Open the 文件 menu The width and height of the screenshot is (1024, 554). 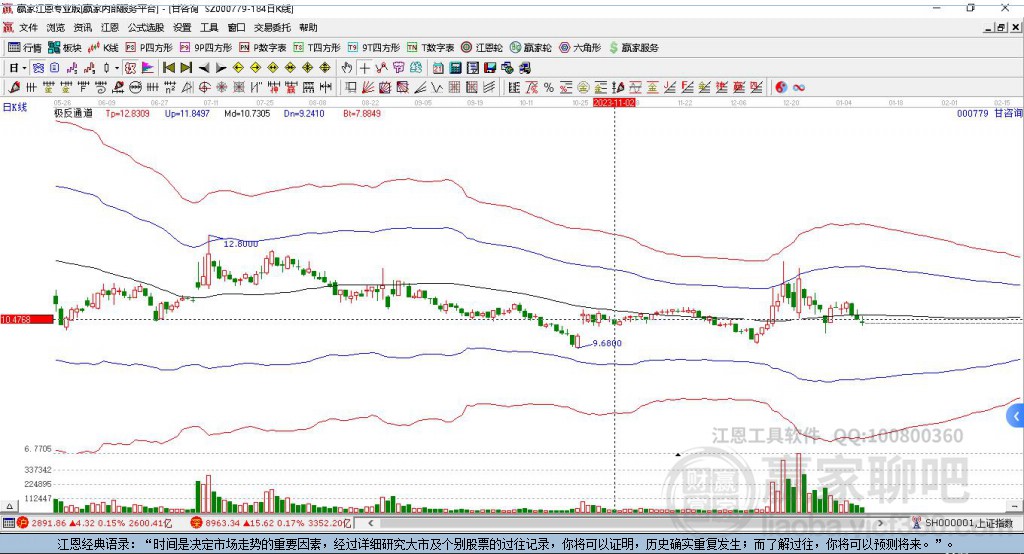coord(29,27)
